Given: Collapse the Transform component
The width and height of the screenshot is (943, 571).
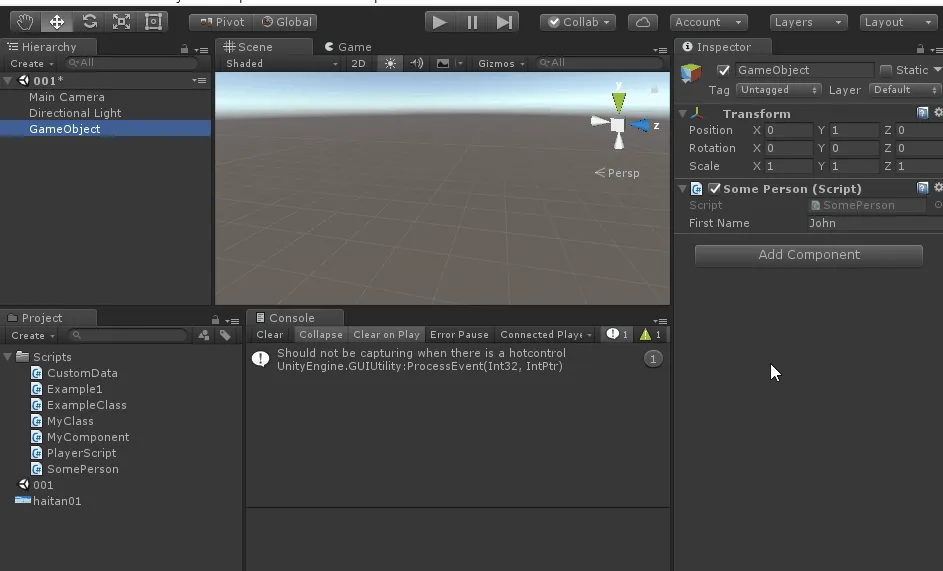Looking at the screenshot, I should click(x=683, y=114).
